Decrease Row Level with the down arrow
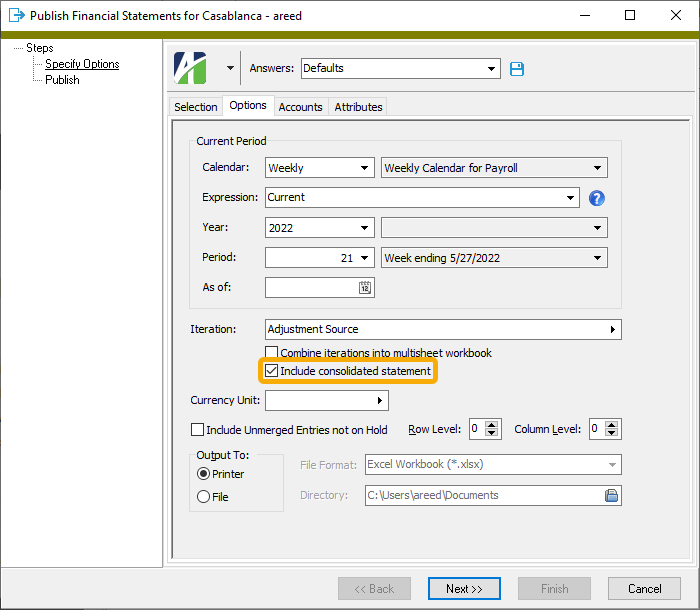Image resolution: width=700 pixels, height=610 pixels. pyautogui.click(x=492, y=433)
